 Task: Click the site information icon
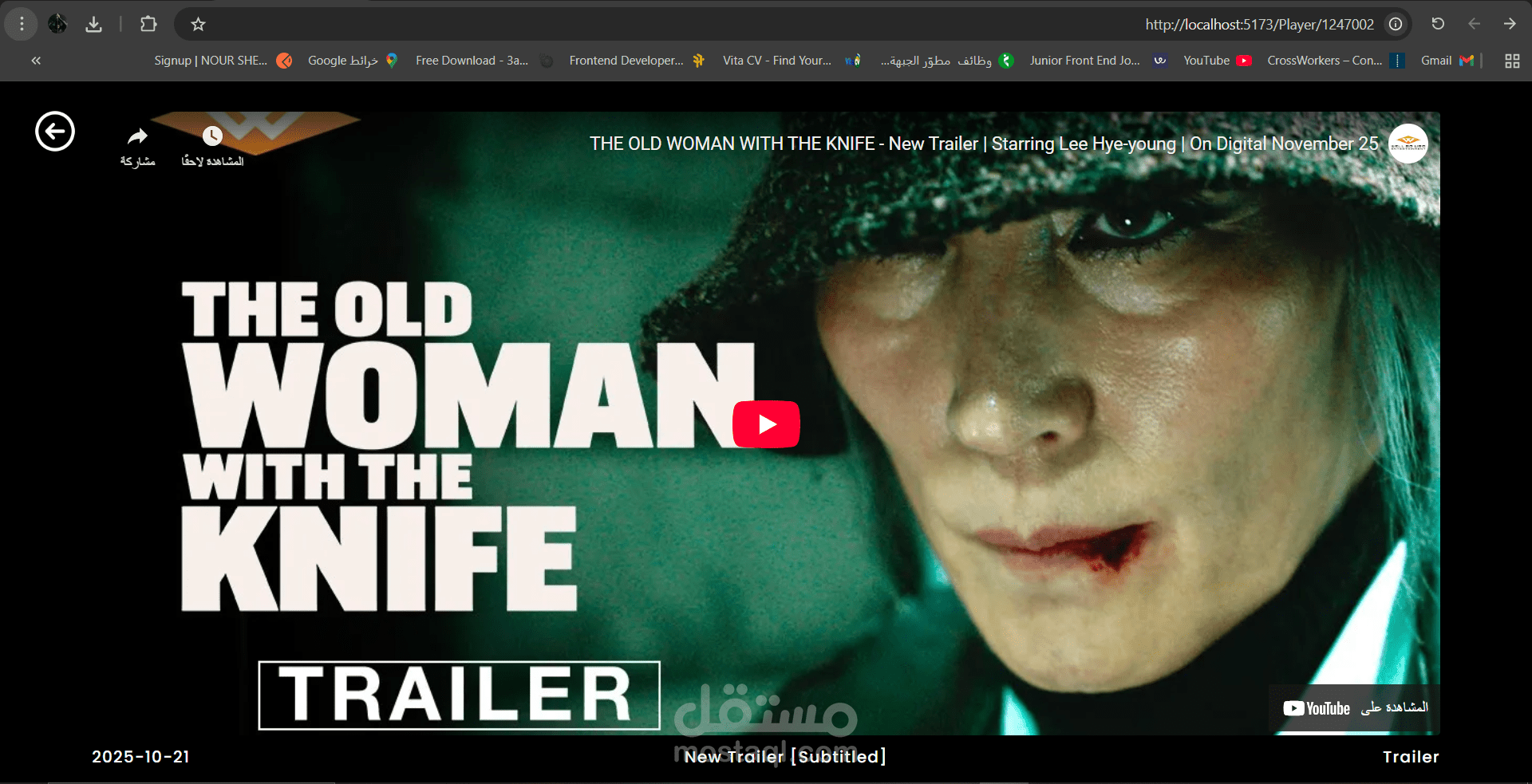(x=1396, y=25)
